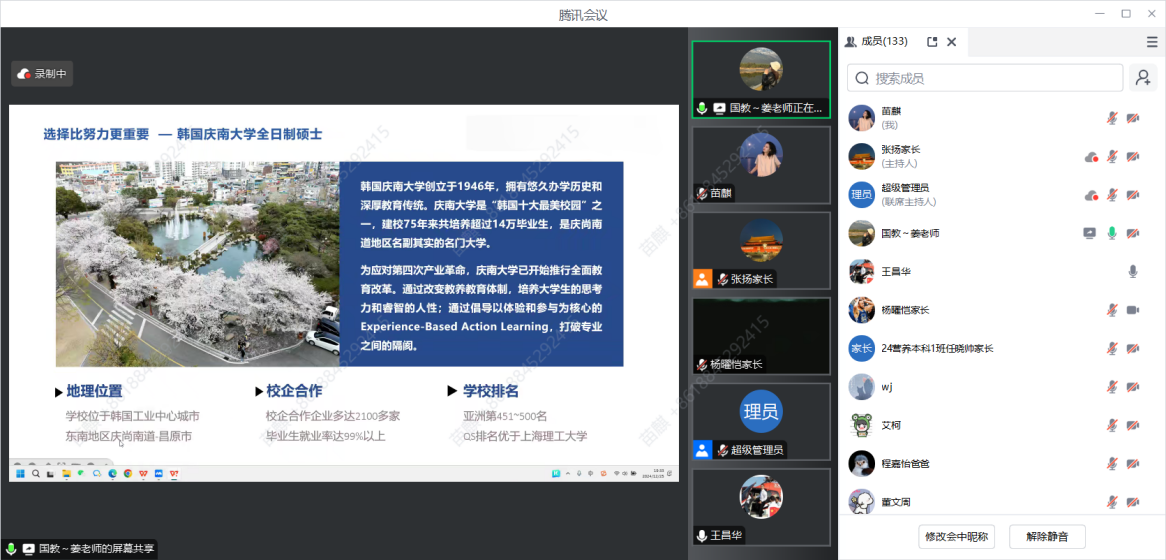Image resolution: width=1166 pixels, height=560 pixels.
Task: Click the 修改会中昵称 button
Action: (x=956, y=536)
